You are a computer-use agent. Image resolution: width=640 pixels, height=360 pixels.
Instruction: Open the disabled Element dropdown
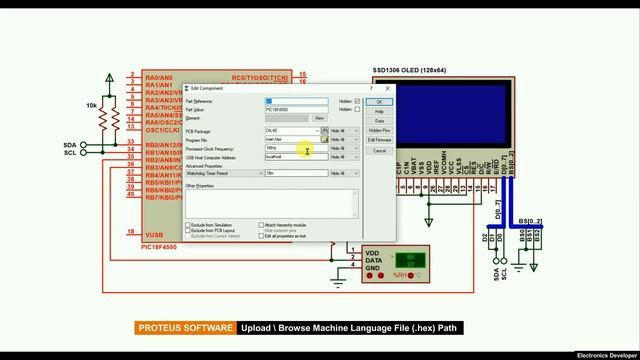point(287,118)
